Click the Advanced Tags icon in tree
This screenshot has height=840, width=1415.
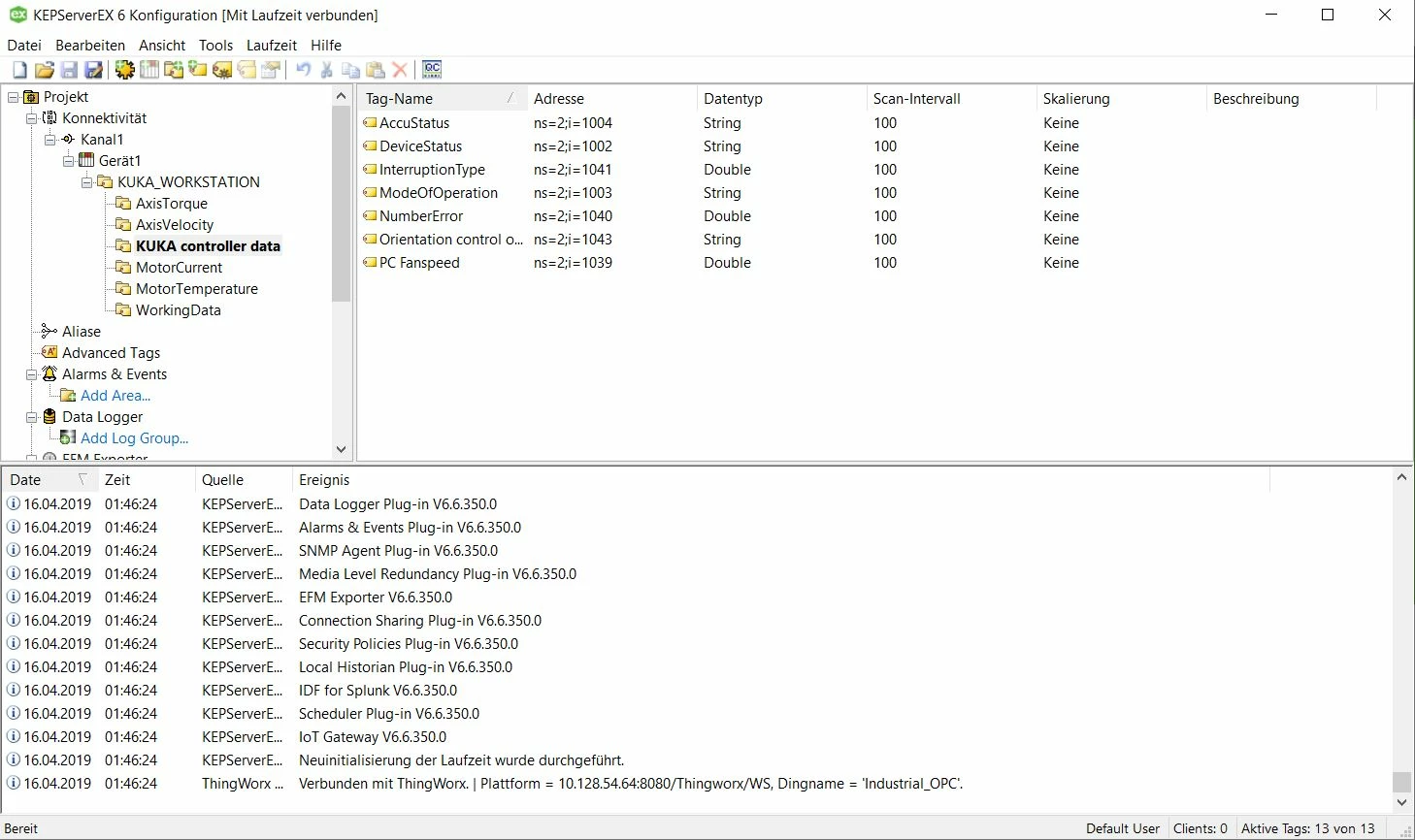(x=49, y=353)
